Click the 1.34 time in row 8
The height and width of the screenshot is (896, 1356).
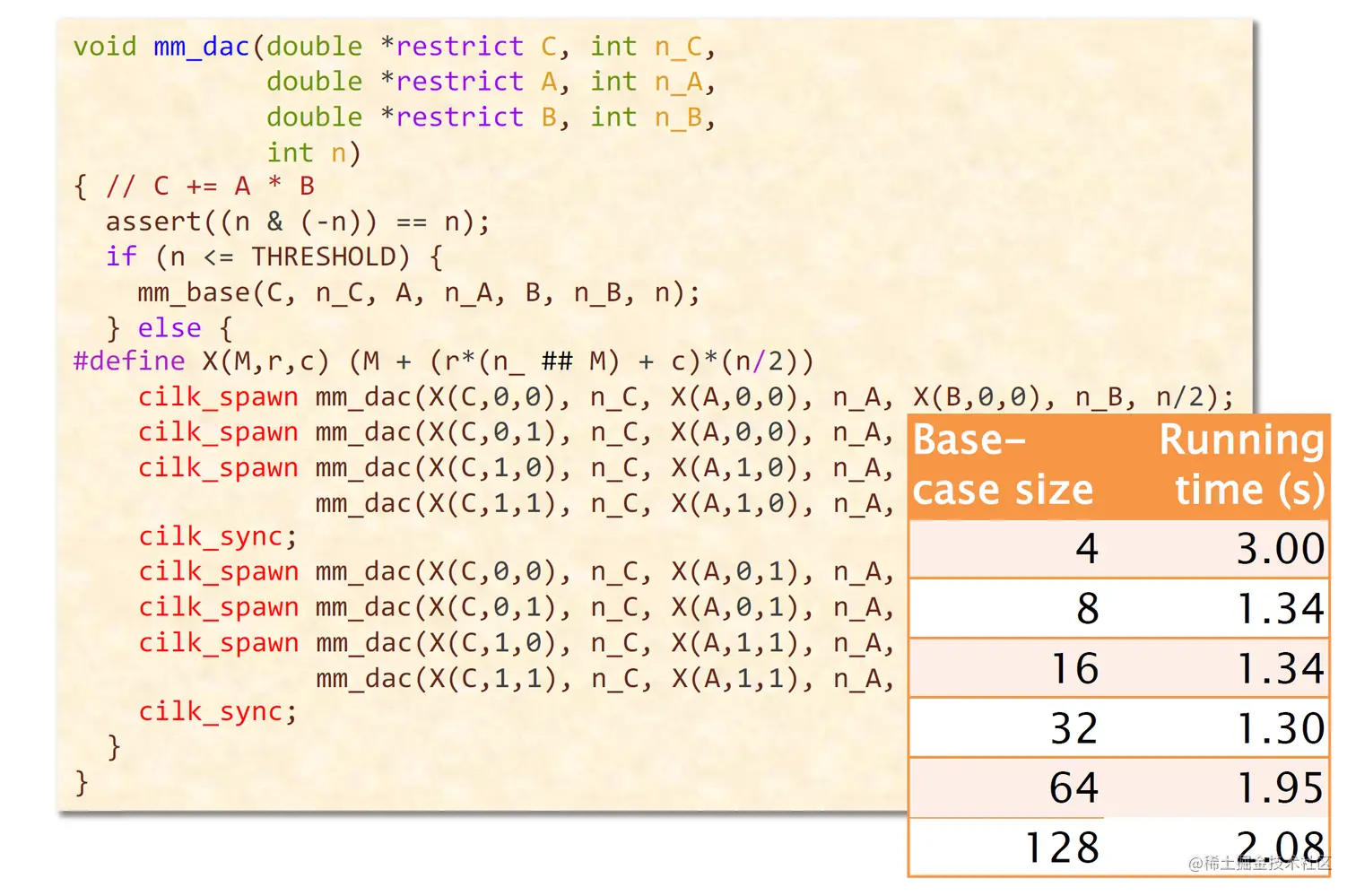click(1281, 608)
